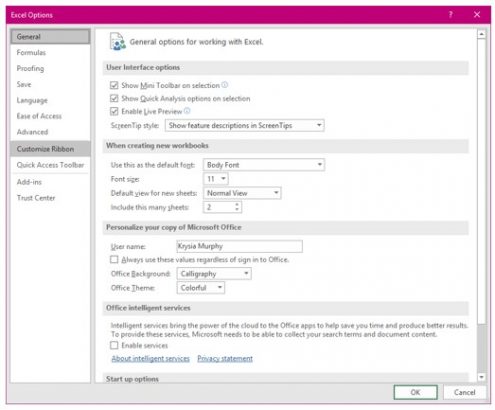Open About intelligent services link
This screenshot has width=495, height=410.
150,359
